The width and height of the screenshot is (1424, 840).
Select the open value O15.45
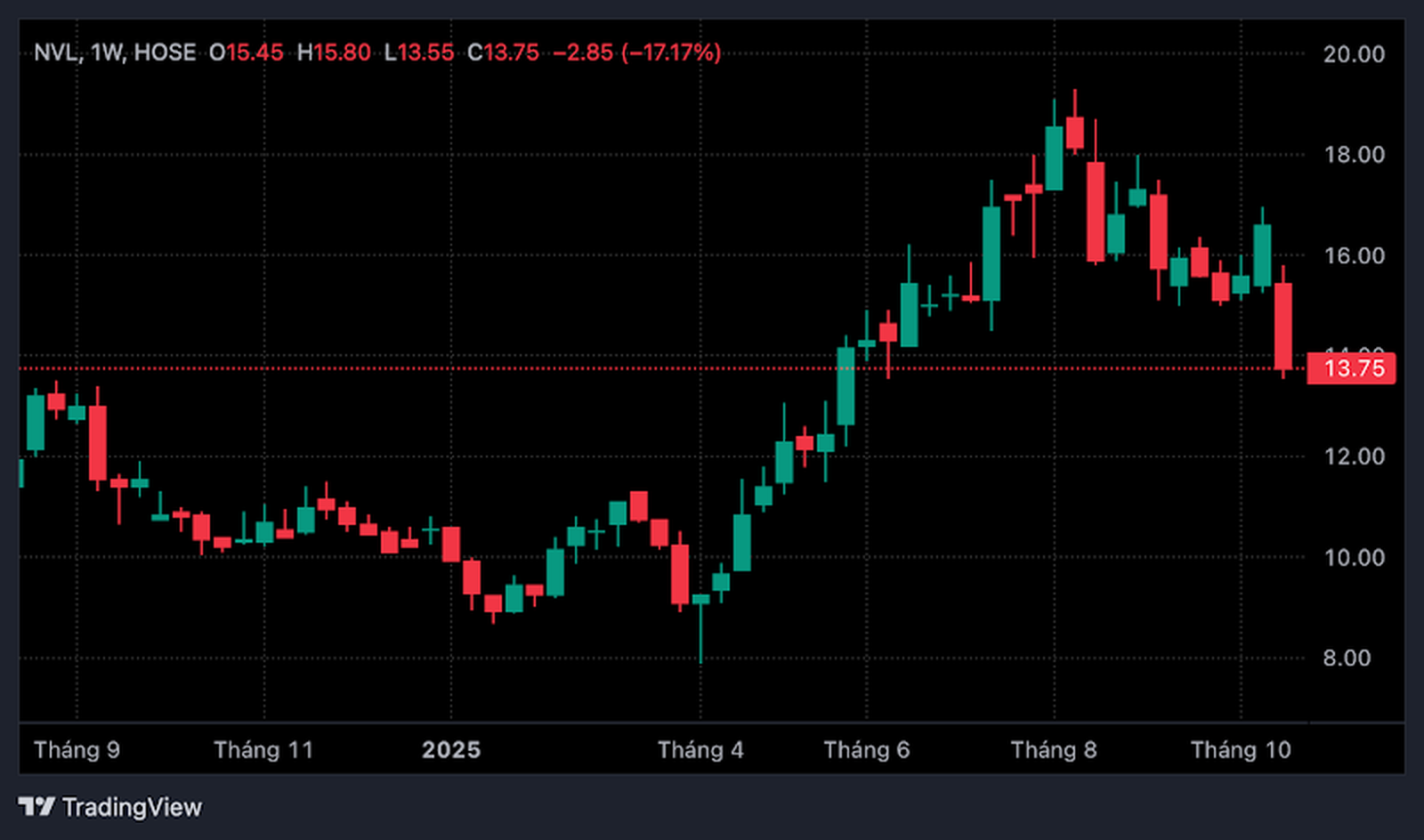(247, 52)
